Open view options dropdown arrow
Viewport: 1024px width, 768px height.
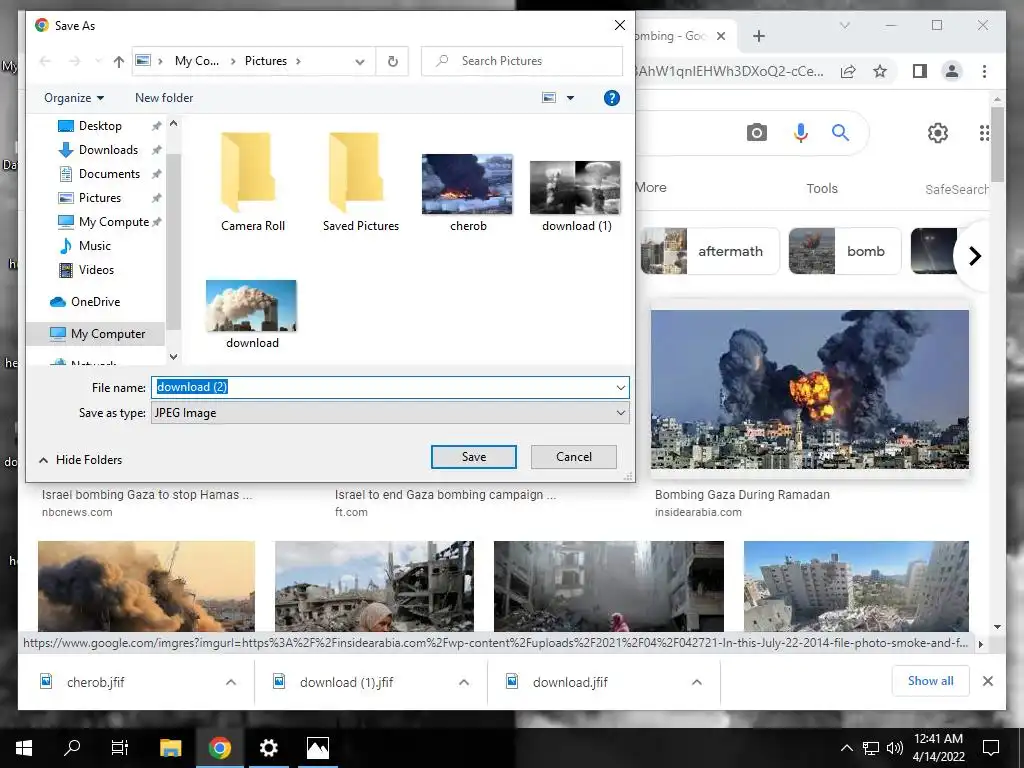pyautogui.click(x=570, y=98)
